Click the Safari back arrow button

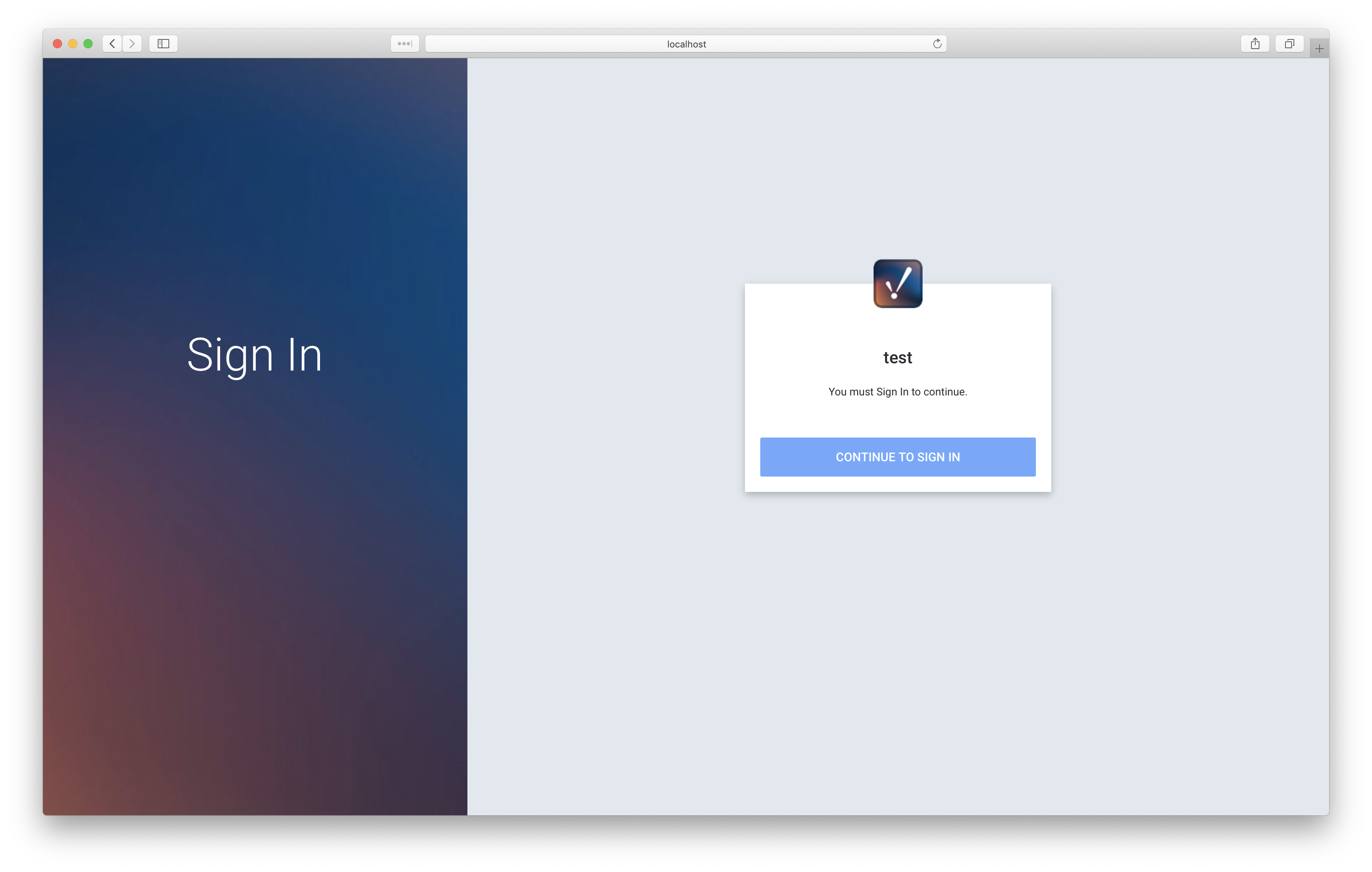point(112,44)
